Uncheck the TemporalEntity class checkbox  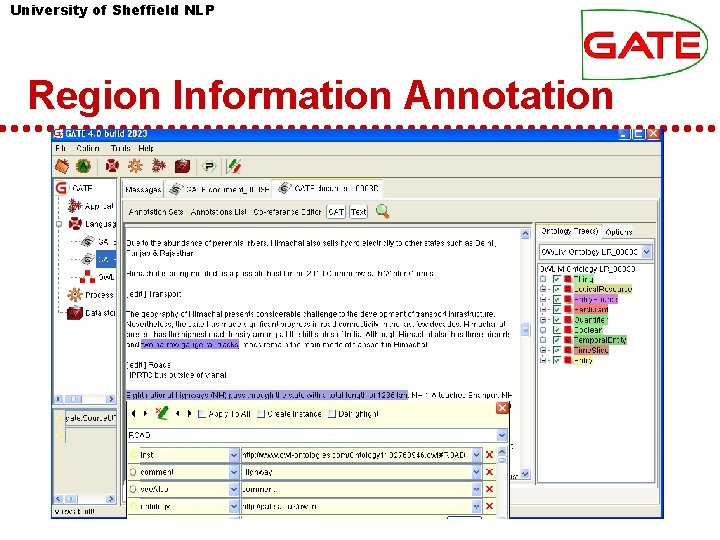tap(557, 340)
